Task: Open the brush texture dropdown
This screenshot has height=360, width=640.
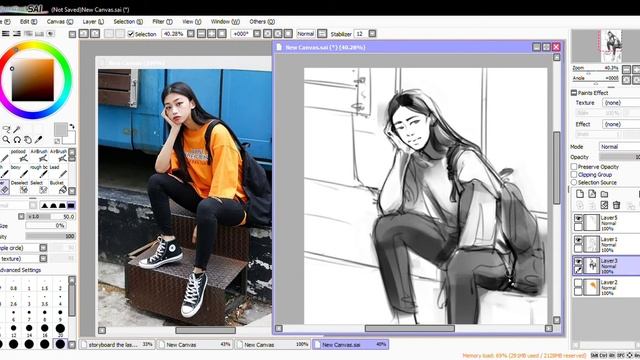Action: pyautogui.click(x=43, y=258)
